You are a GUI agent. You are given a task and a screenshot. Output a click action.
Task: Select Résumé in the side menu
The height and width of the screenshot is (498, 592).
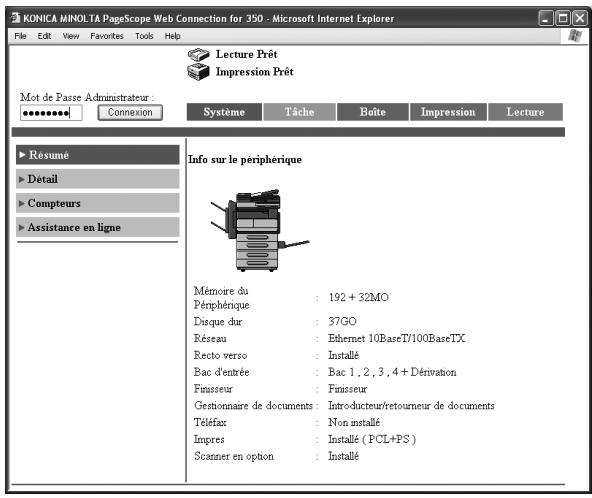pos(97,155)
